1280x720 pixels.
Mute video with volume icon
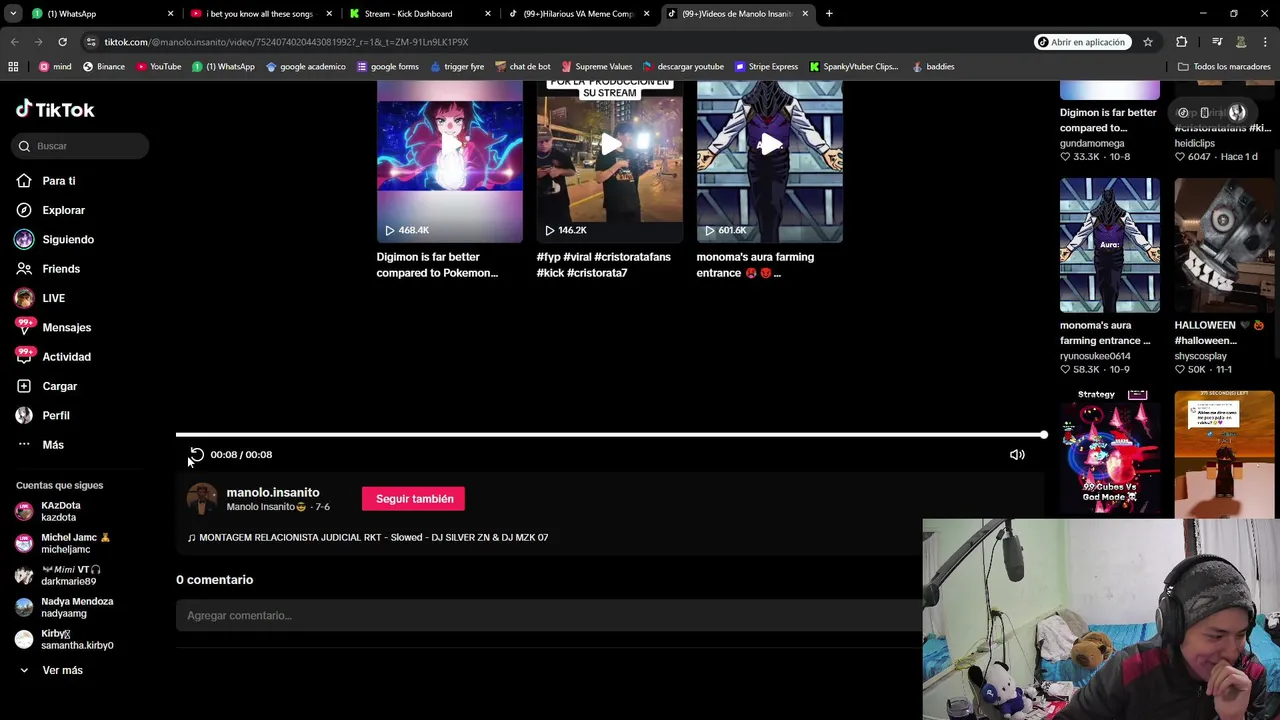click(1017, 455)
